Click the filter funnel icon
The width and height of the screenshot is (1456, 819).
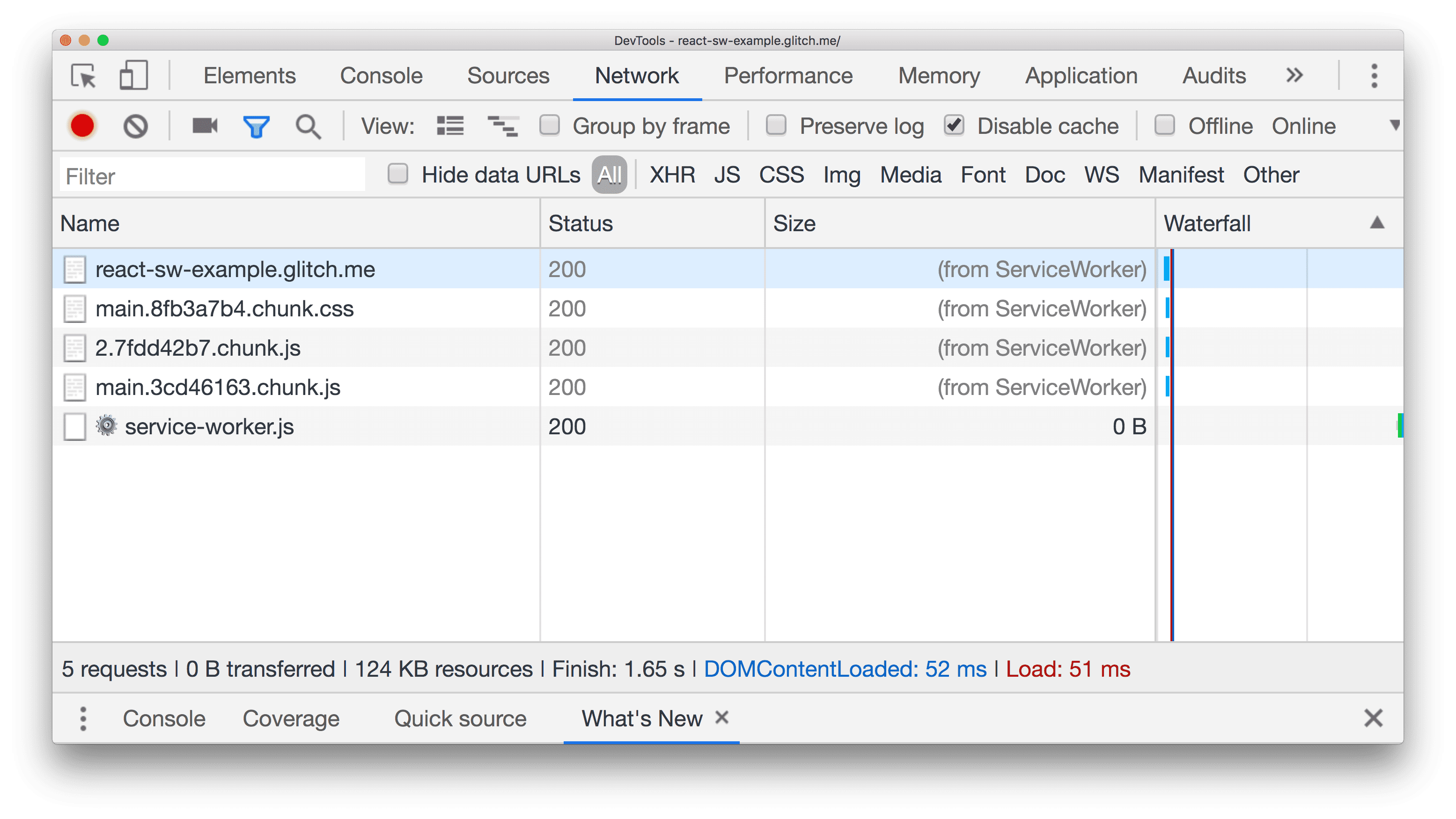(x=256, y=126)
